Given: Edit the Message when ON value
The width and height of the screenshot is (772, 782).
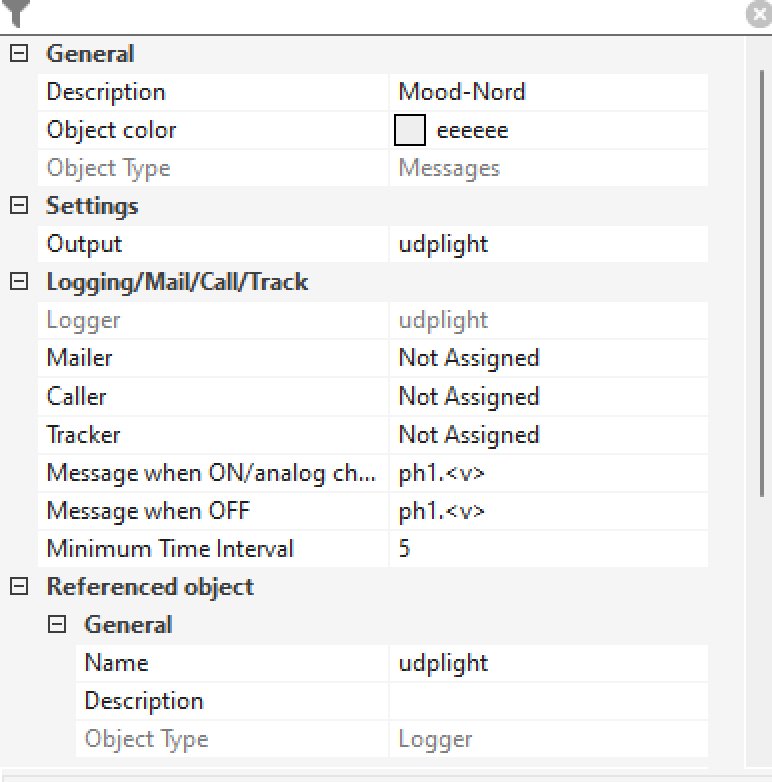Looking at the screenshot, I should coord(547,473).
